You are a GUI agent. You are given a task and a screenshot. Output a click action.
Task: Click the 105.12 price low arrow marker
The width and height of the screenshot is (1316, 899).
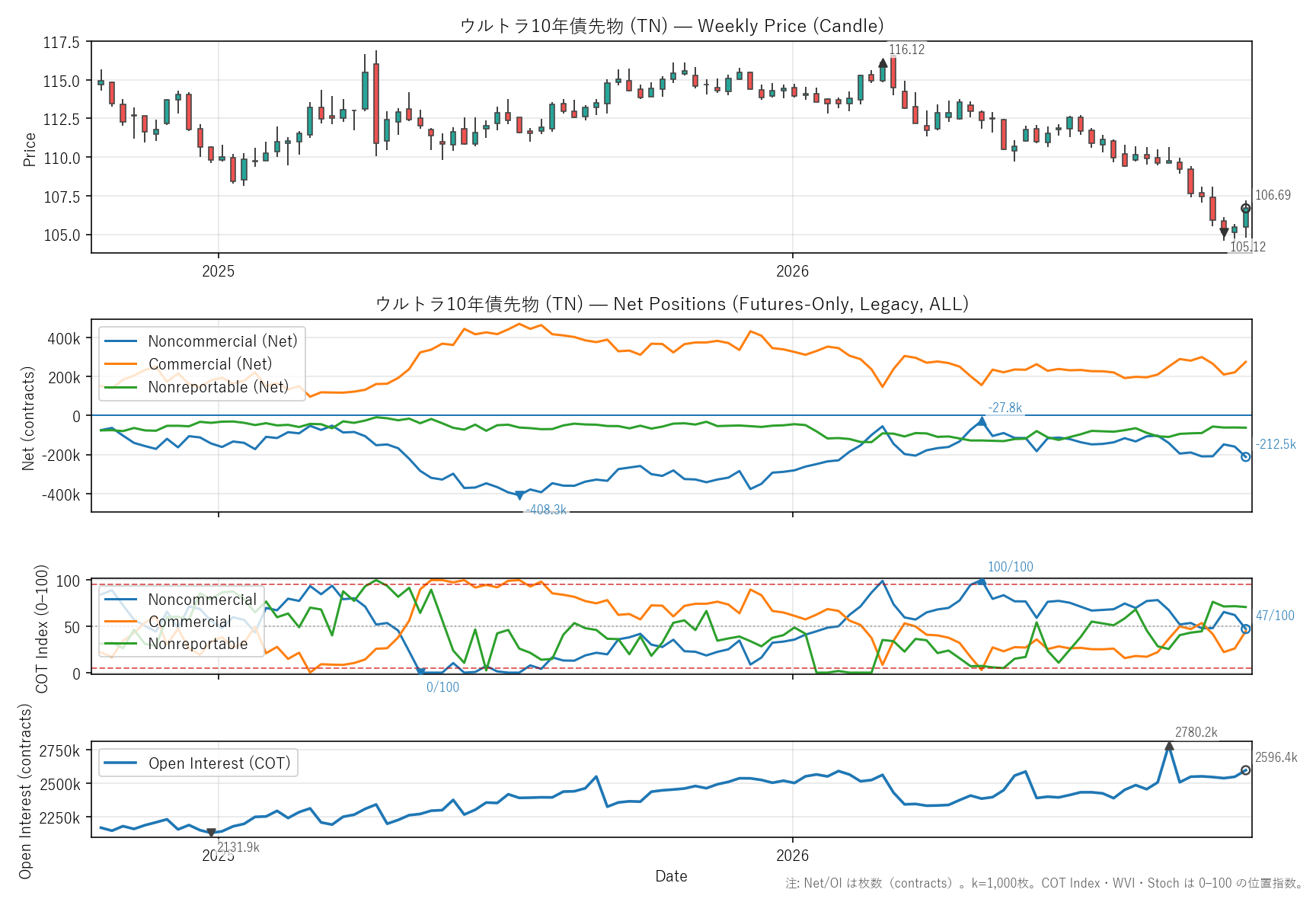click(1224, 233)
